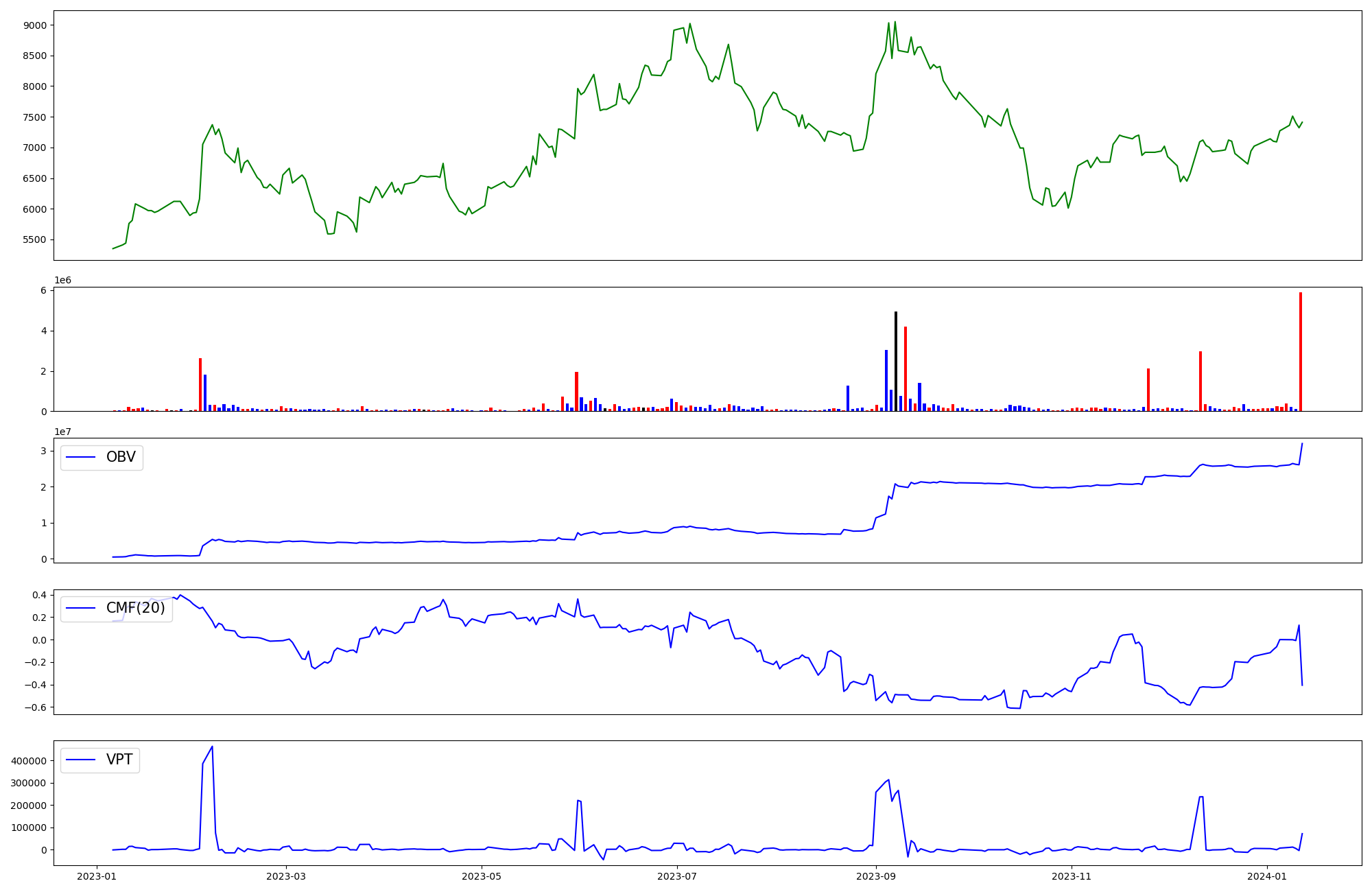Viewport: 1372px width, 892px height.
Task: Click the CMF(20) legend label
Action: (x=135, y=608)
